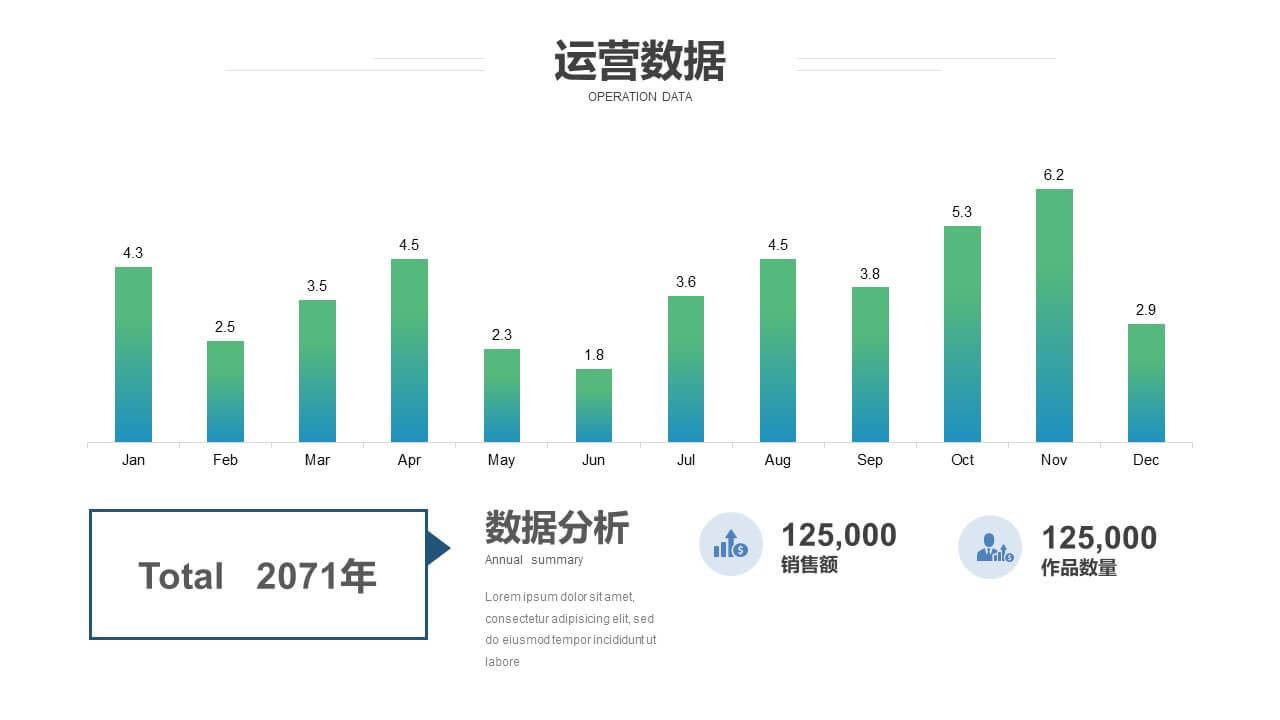The image size is (1280, 720).
Task: Click the 销售额 label
Action: click(x=809, y=565)
